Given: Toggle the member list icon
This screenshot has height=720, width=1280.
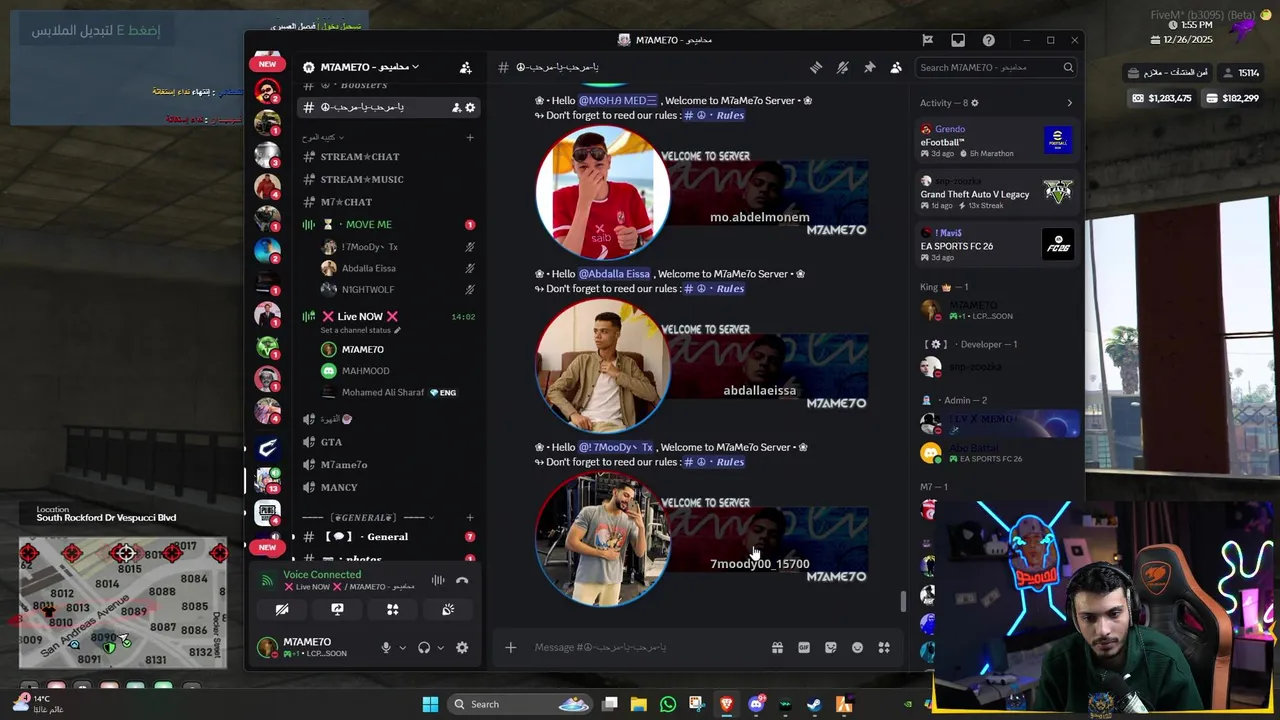Looking at the screenshot, I should click(896, 67).
